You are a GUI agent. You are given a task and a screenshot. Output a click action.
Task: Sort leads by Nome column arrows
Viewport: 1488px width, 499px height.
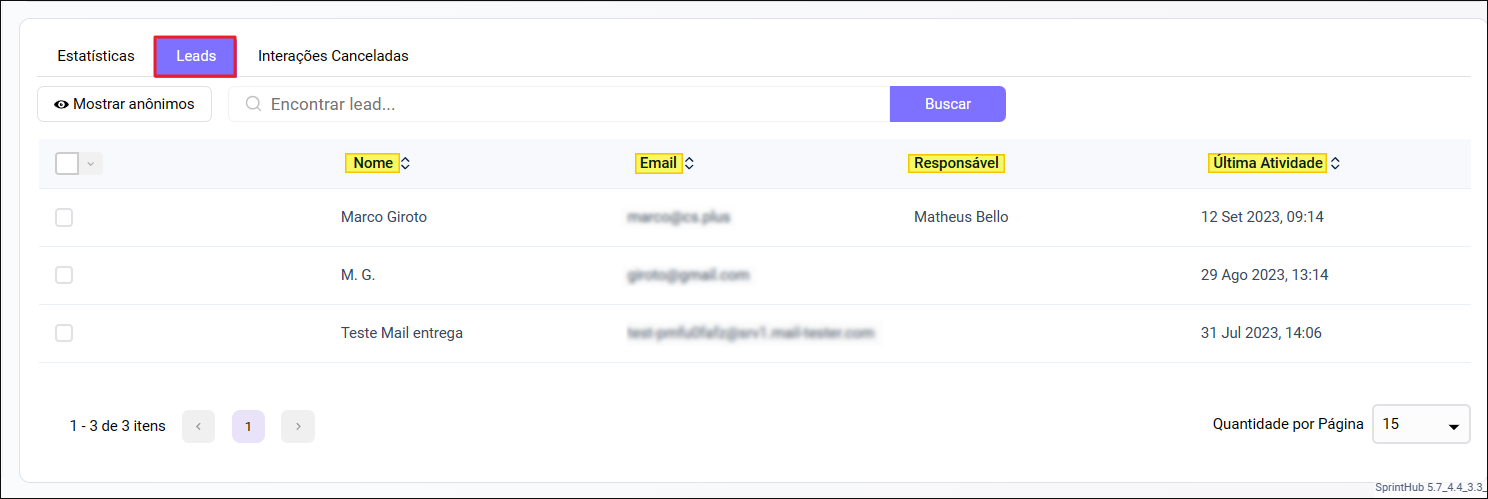[405, 163]
